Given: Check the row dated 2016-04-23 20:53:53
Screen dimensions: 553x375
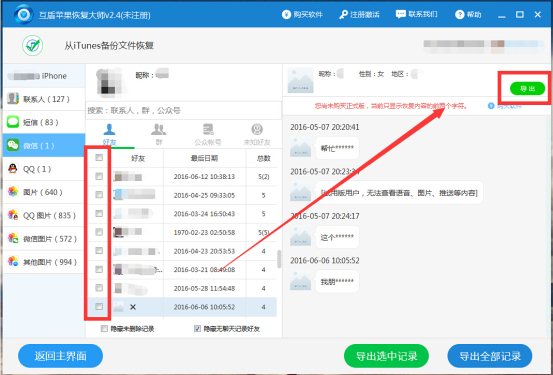Looking at the screenshot, I should click(99, 250).
